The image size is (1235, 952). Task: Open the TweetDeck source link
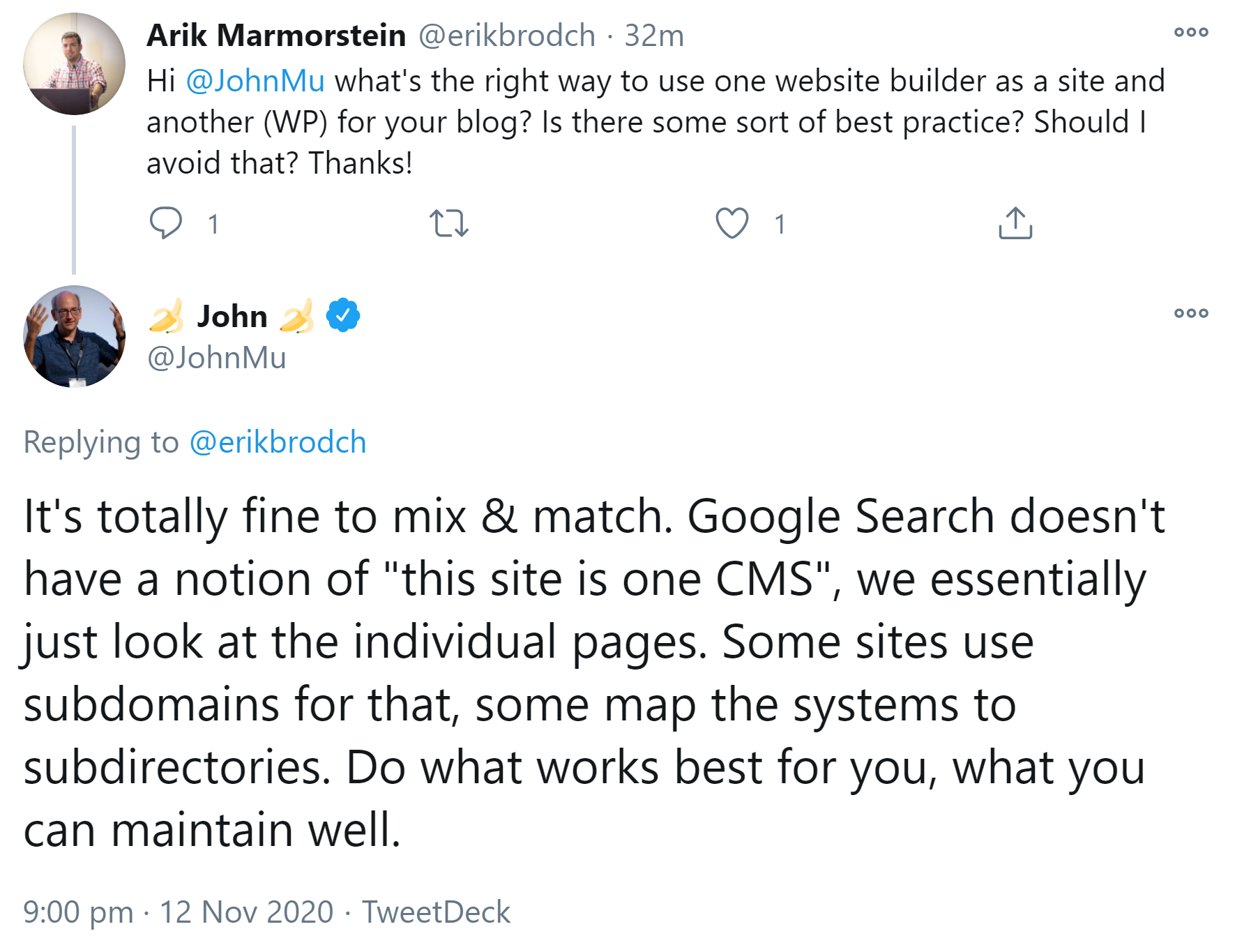tap(436, 911)
